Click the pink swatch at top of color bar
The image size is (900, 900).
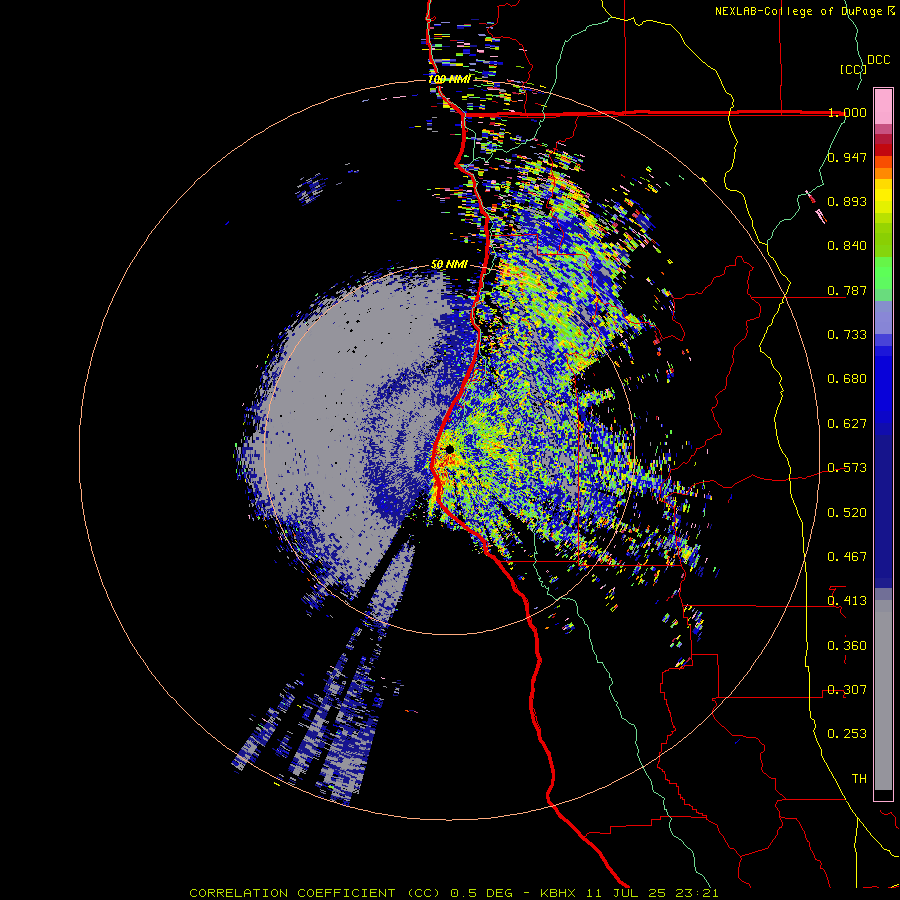pyautogui.click(x=883, y=106)
